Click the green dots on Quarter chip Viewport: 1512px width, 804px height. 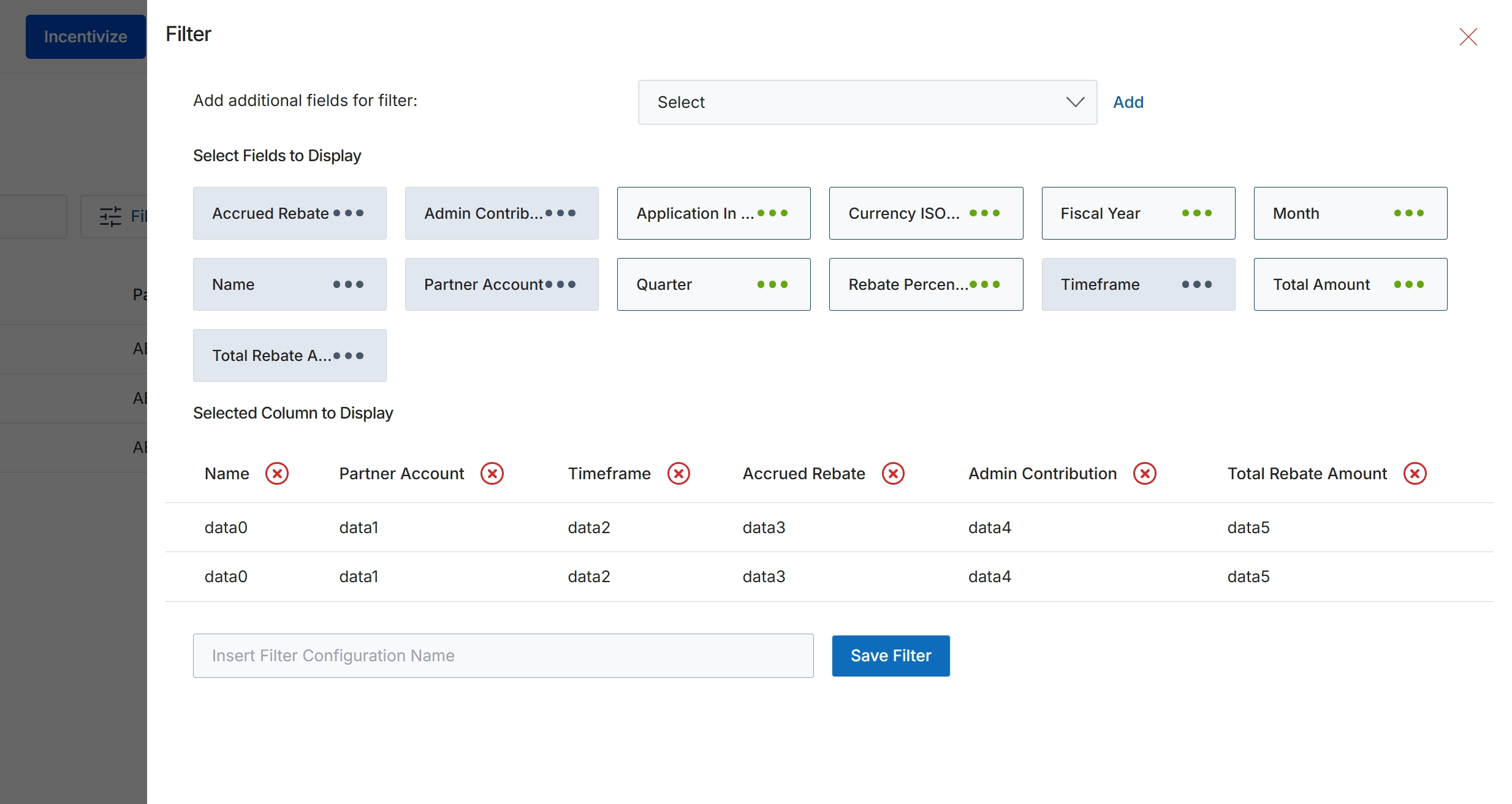772,284
